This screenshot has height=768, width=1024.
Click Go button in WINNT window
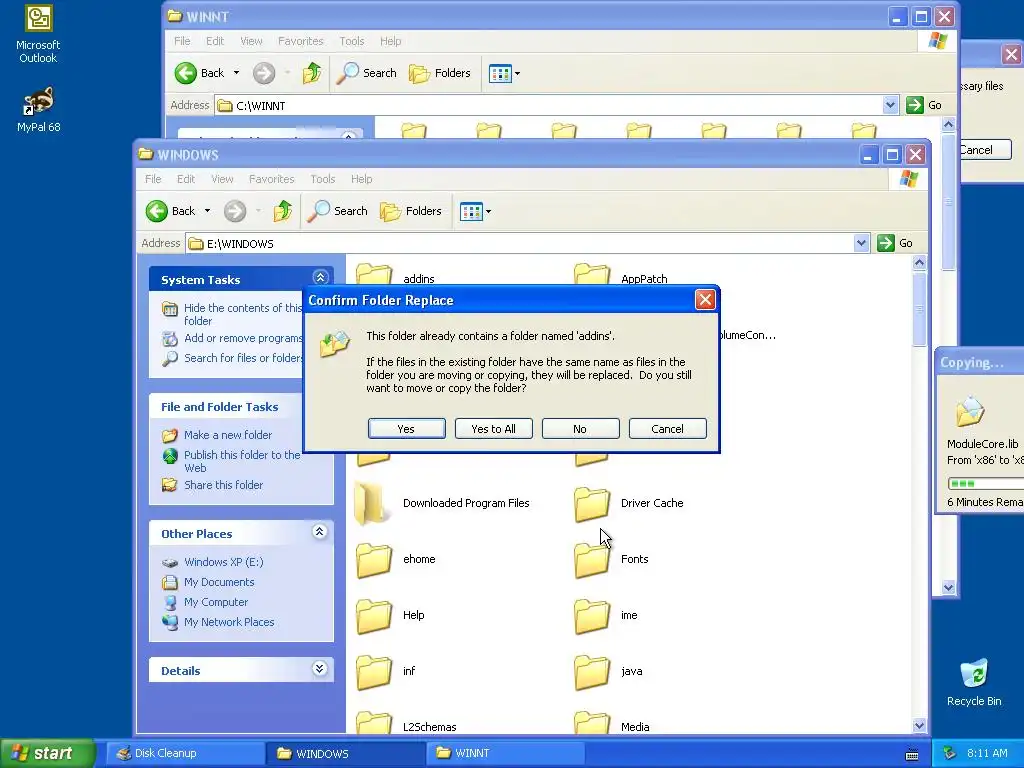[x=923, y=104]
